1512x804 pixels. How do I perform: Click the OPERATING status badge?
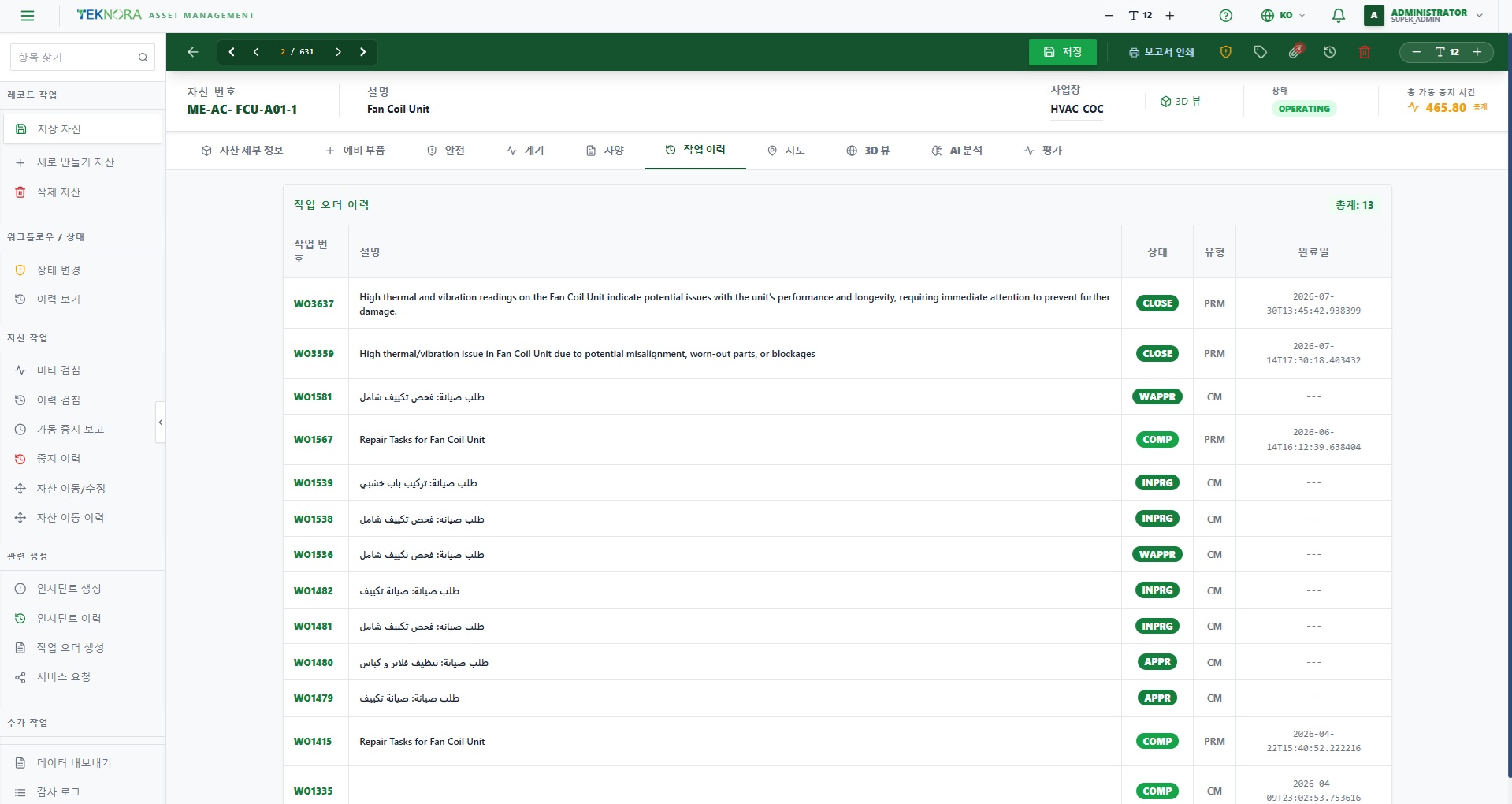[x=1304, y=109]
